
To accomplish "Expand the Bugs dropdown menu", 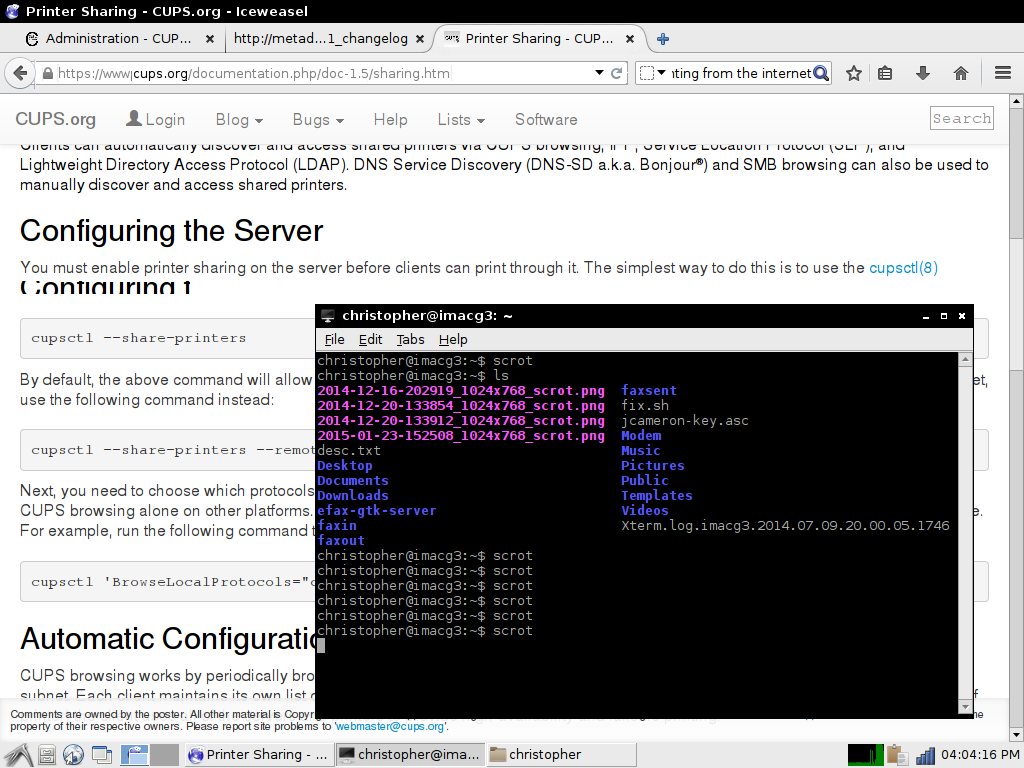I will (318, 119).
